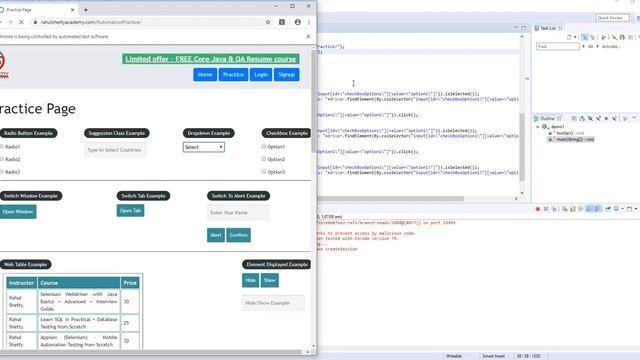This screenshot has height=360, width=640.
Task: Click the Login button
Action: [x=261, y=75]
